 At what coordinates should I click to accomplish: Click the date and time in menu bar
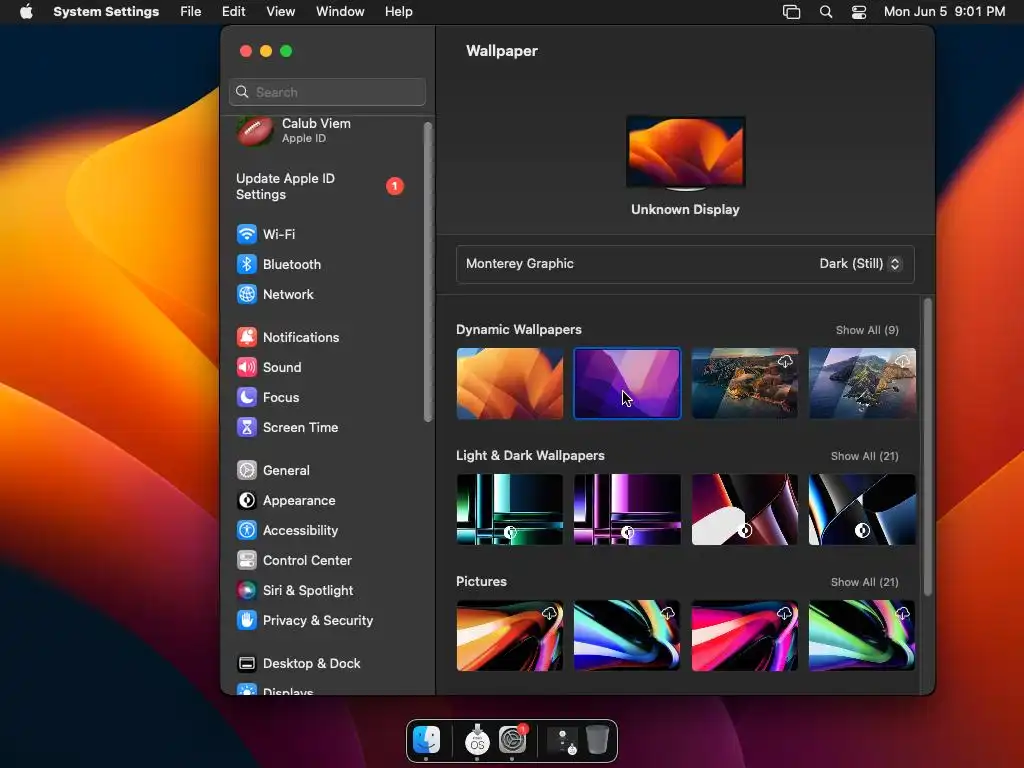pyautogui.click(x=944, y=12)
